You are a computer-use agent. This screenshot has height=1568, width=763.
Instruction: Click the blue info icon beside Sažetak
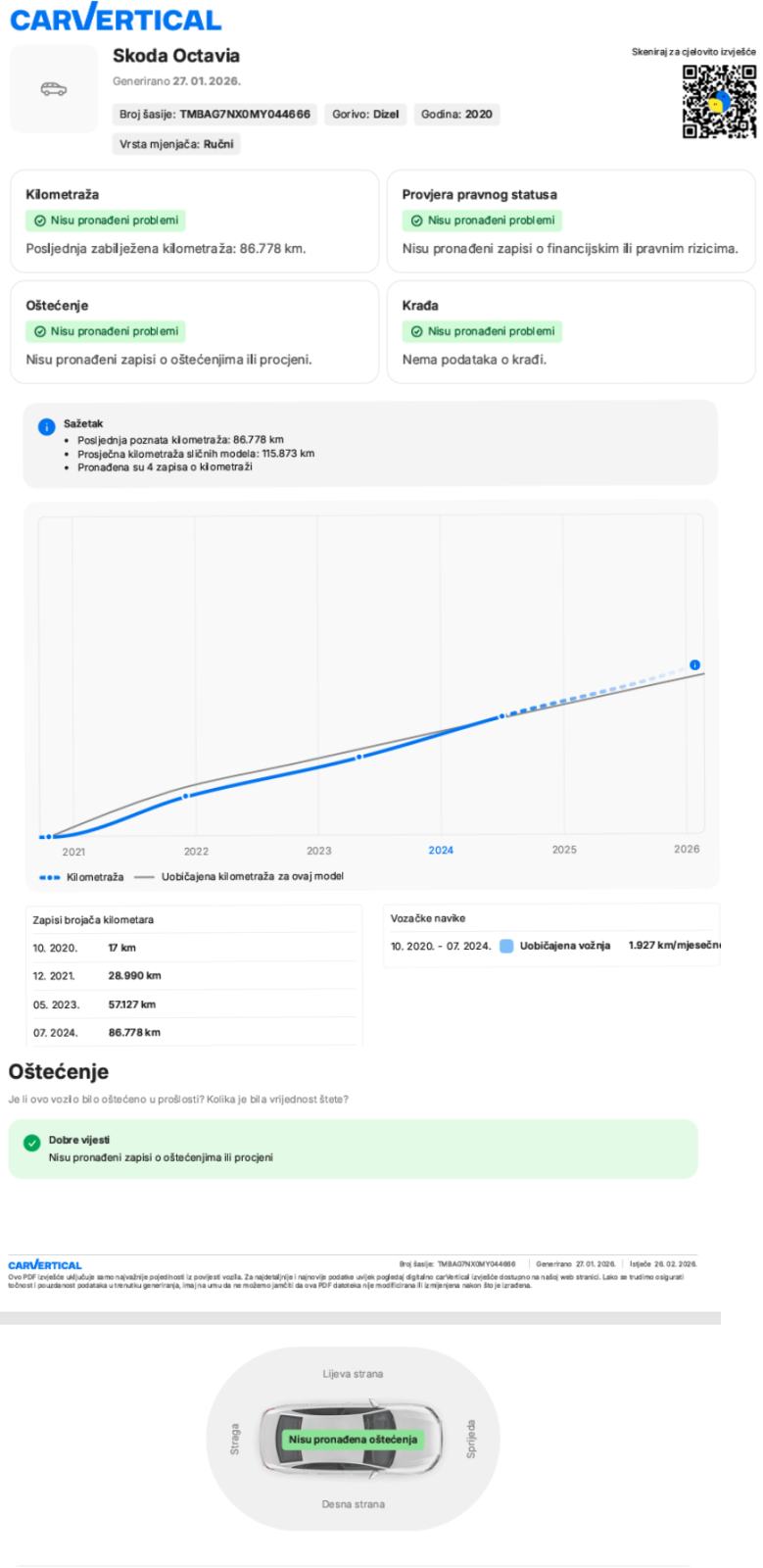point(46,426)
